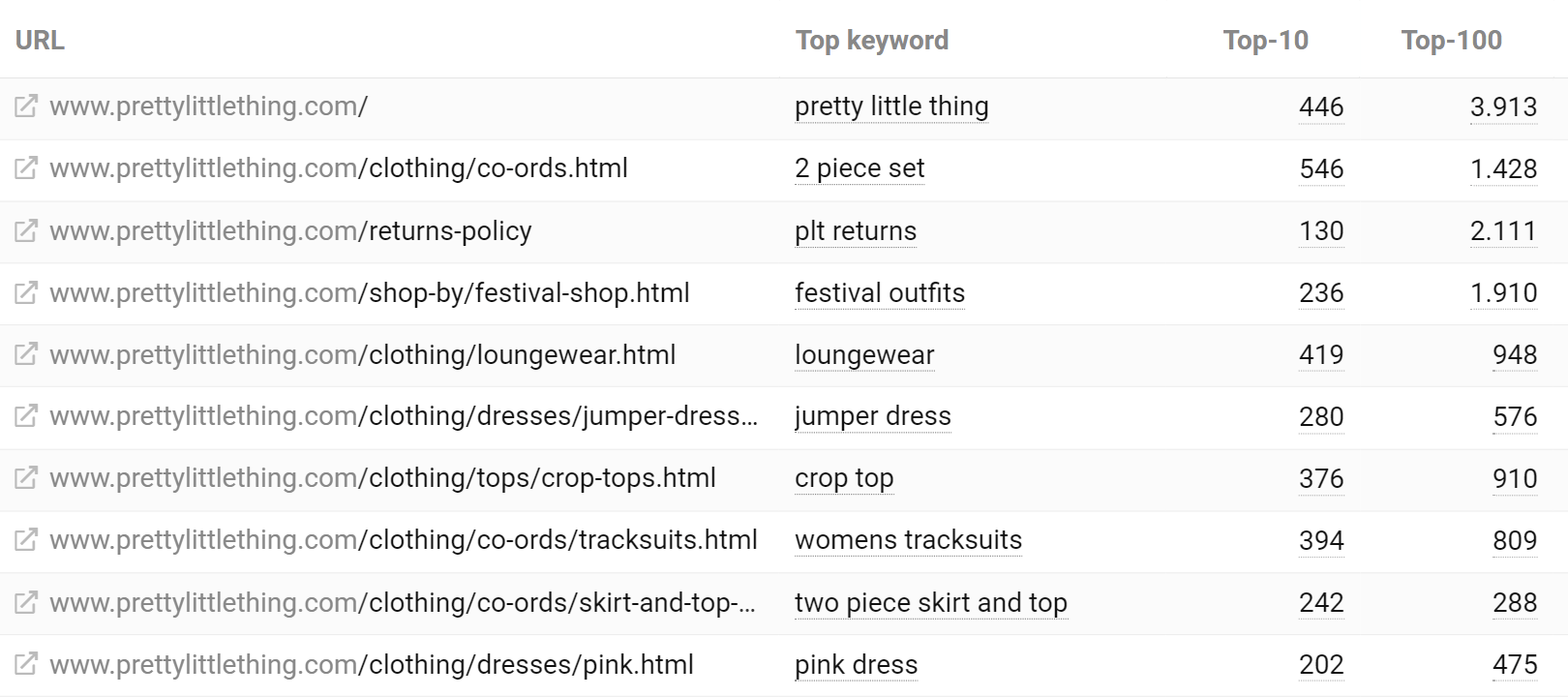Sort table by Top-10 column header
The height and width of the screenshot is (697, 1568).
(1265, 40)
